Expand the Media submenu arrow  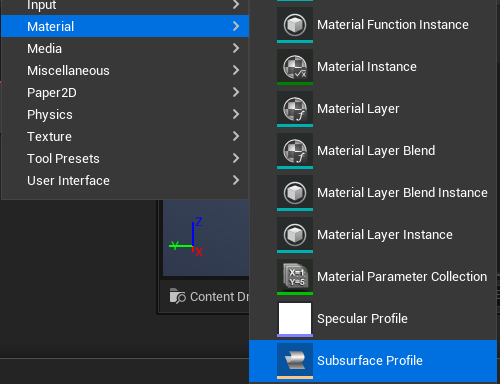coord(236,48)
